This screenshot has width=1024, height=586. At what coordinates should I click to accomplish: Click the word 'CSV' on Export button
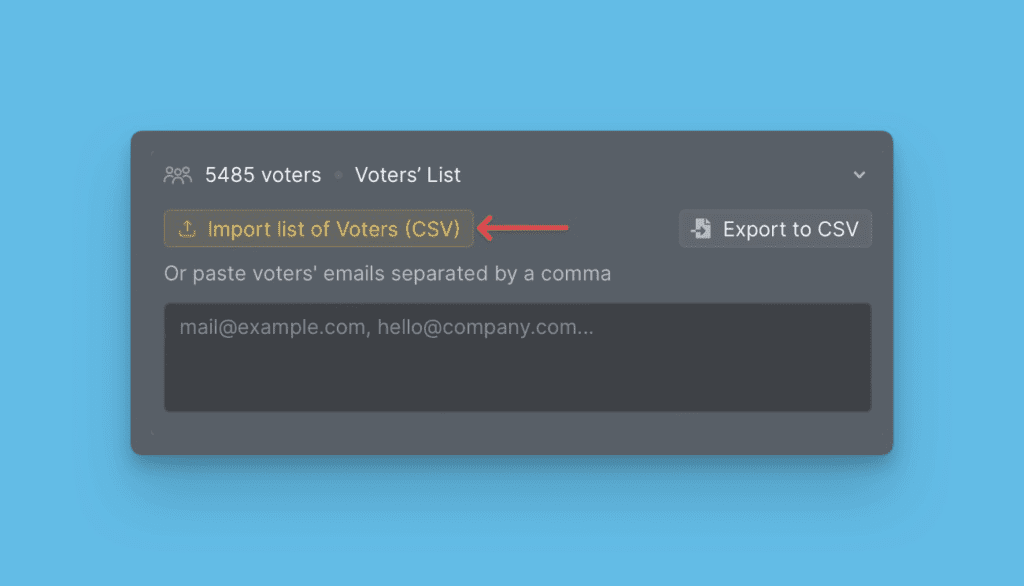pyautogui.click(x=838, y=229)
